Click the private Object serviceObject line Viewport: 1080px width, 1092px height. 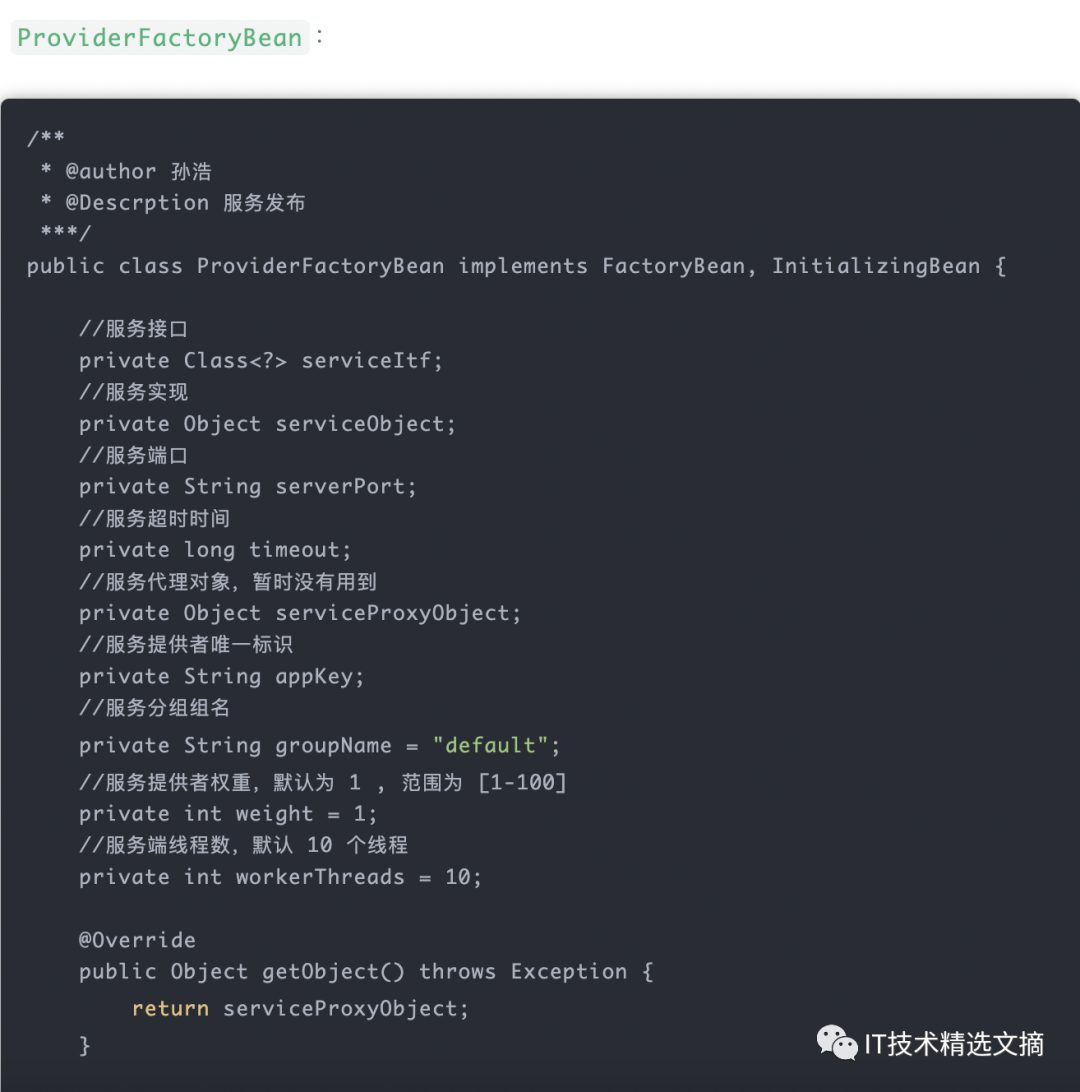coord(267,423)
